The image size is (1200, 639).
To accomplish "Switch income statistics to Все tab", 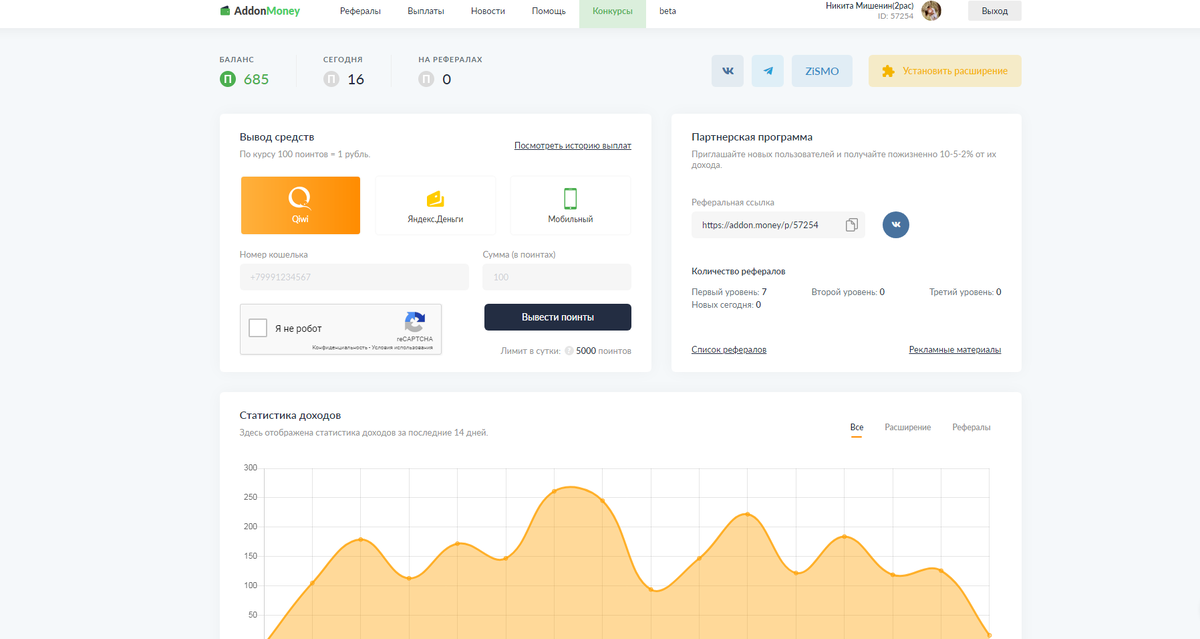I will click(x=857, y=428).
